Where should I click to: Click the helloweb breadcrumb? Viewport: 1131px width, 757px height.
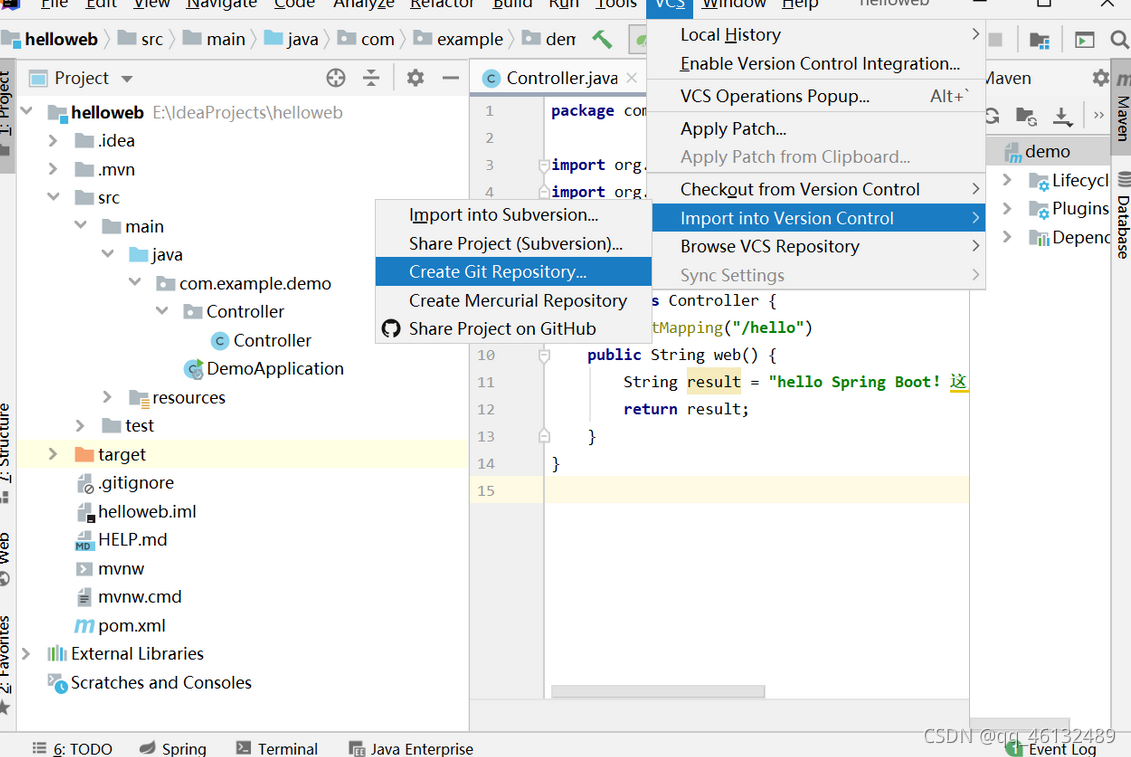pyautogui.click(x=50, y=39)
